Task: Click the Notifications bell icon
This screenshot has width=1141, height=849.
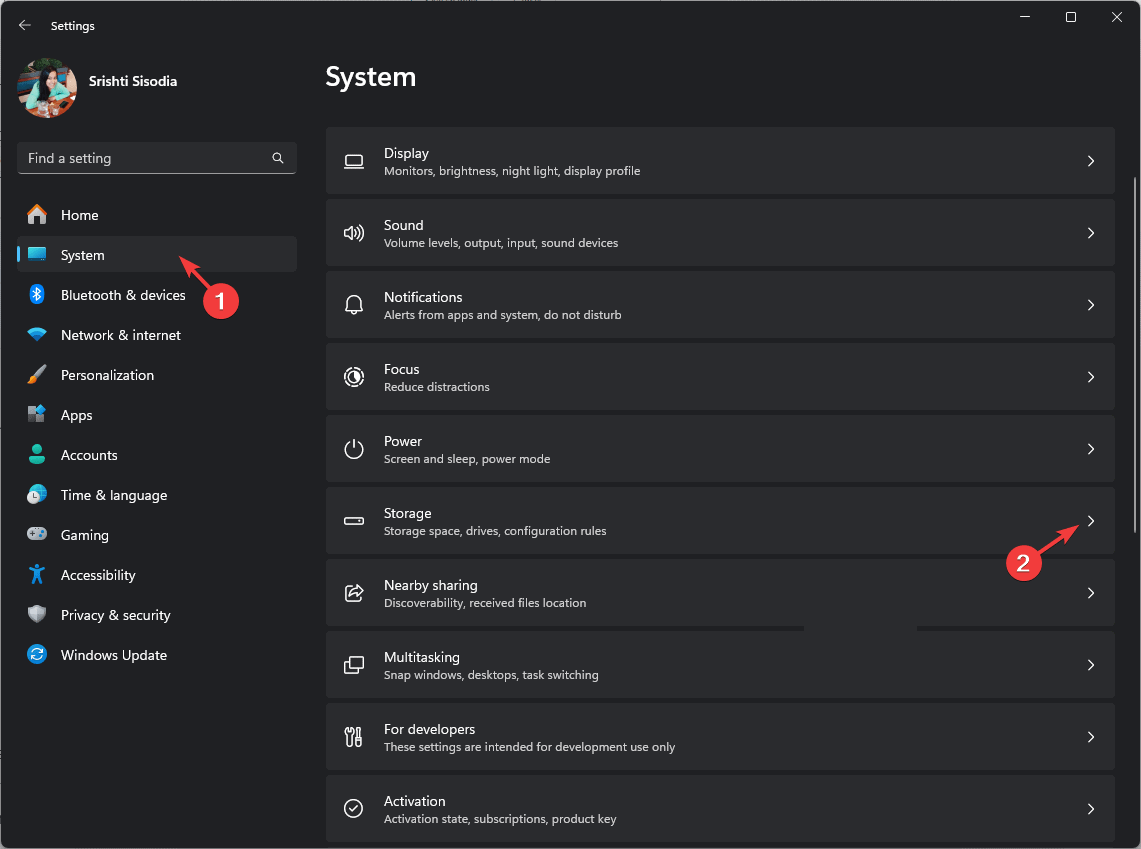Action: 354,305
